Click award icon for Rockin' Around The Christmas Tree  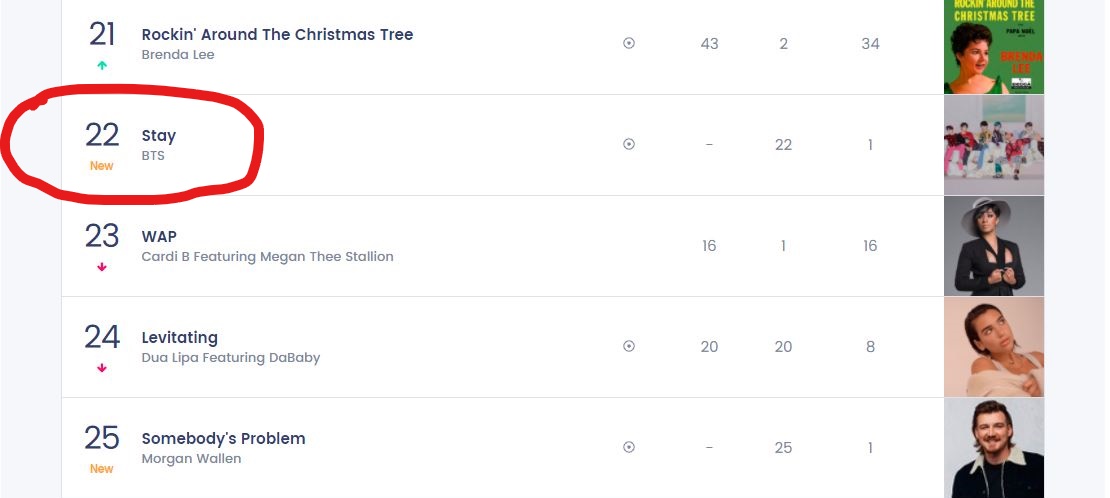coord(629,43)
